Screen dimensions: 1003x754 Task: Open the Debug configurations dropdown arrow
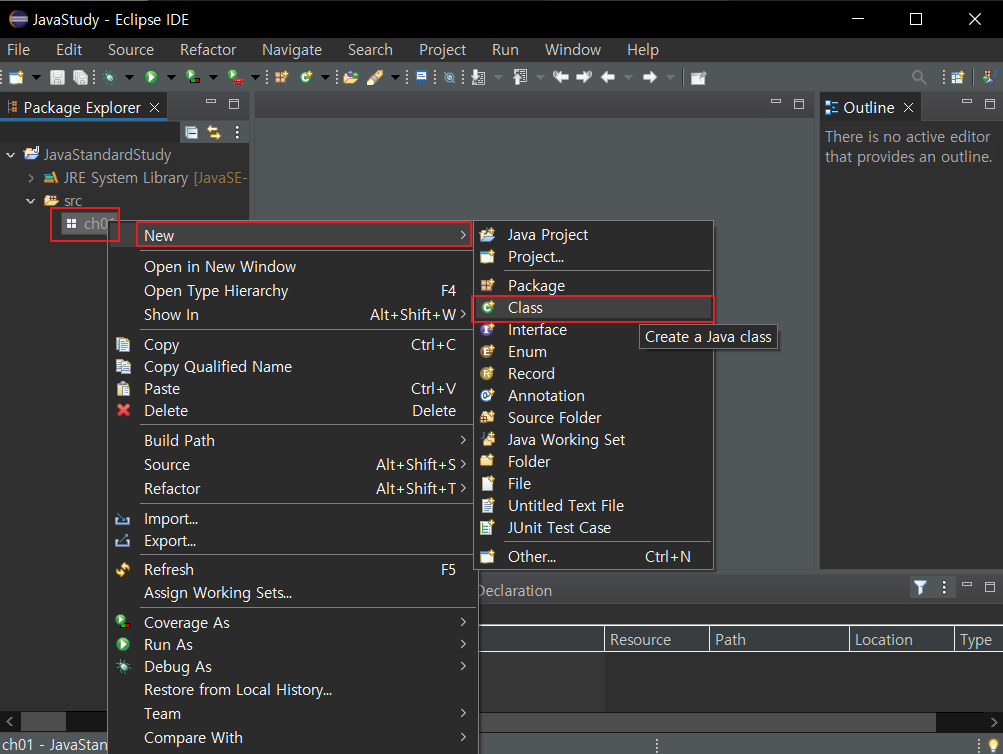point(129,77)
